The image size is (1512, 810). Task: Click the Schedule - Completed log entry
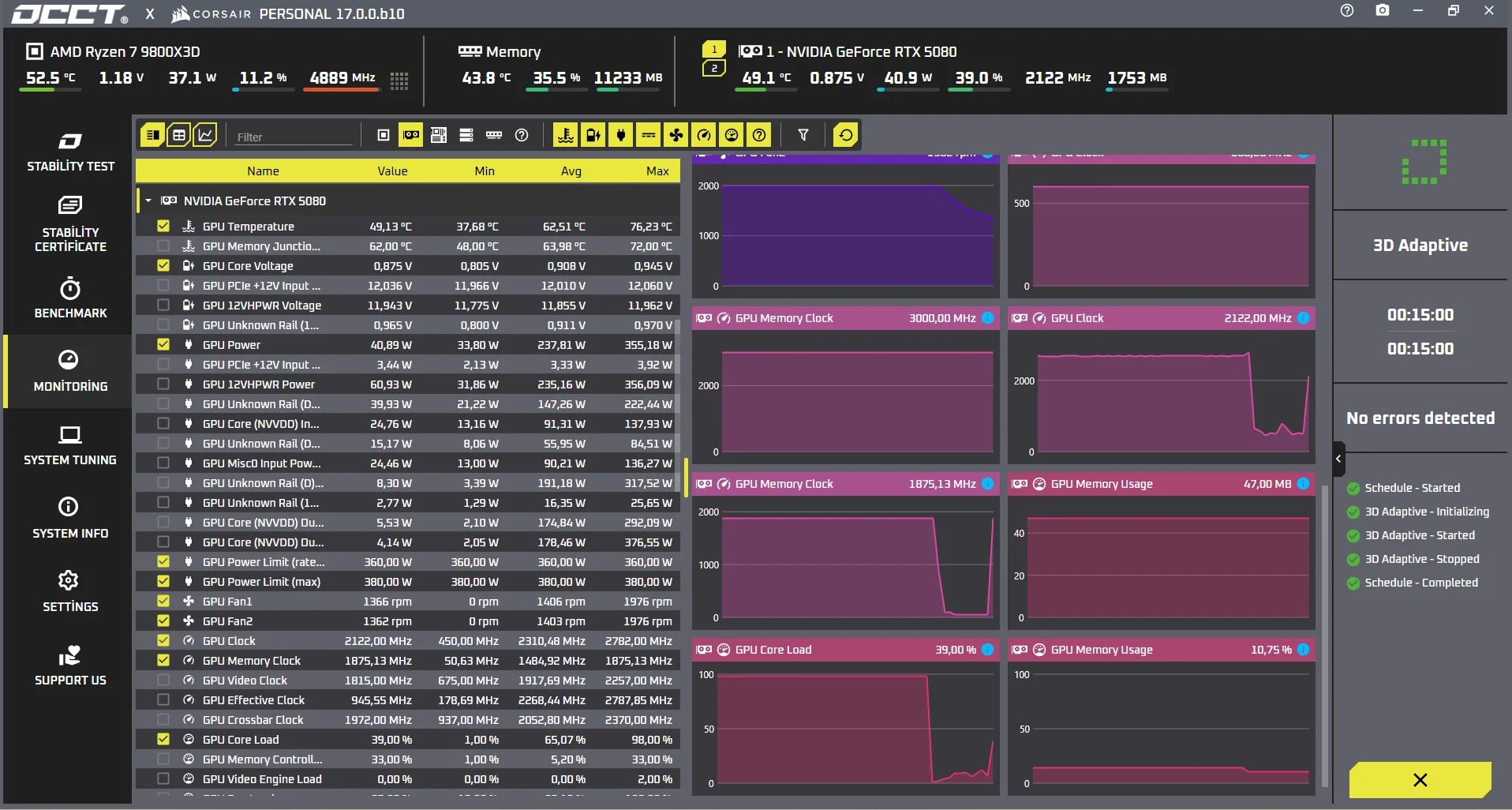pos(1421,583)
